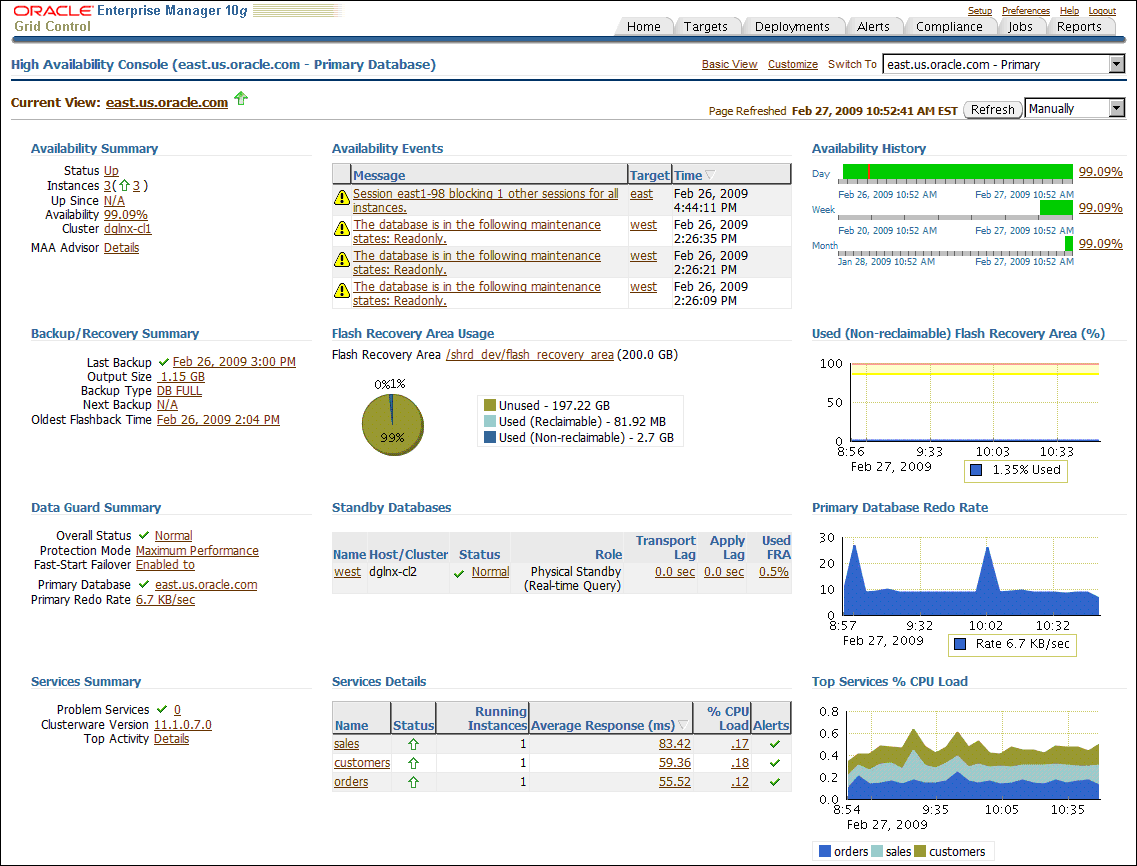1137x866 pixels.
Task: Open the Help link
Action: pyautogui.click(x=1069, y=11)
